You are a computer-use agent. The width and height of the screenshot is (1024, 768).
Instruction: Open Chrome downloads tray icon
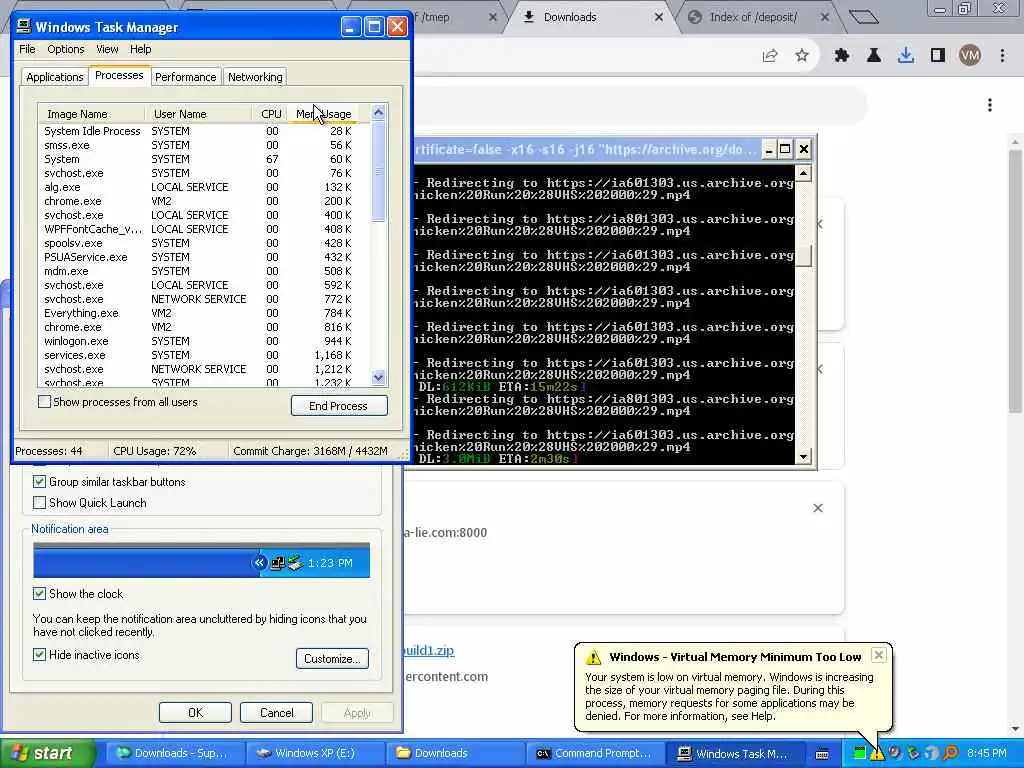coord(905,56)
